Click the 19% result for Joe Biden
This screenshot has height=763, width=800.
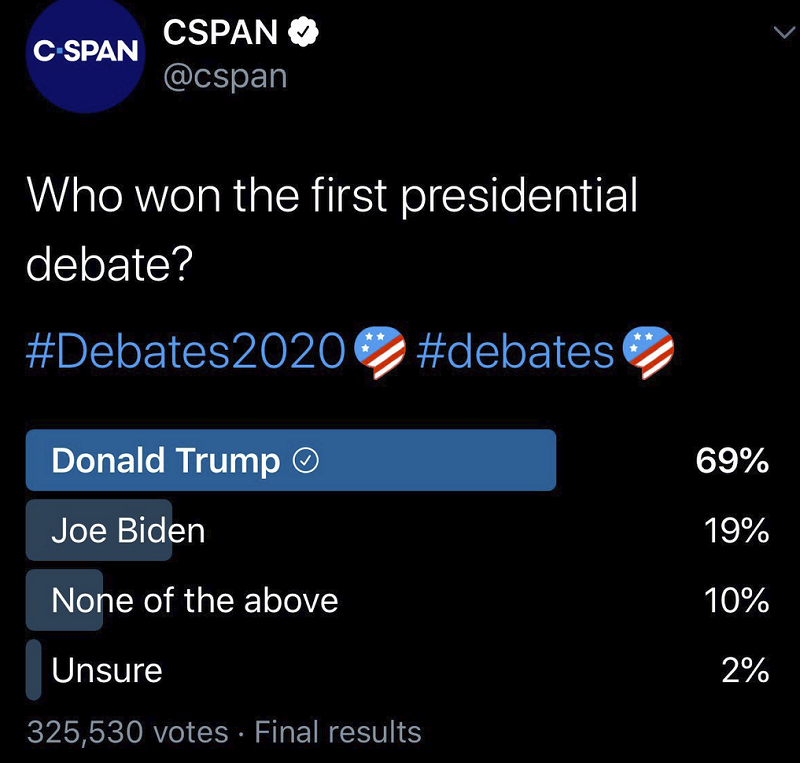point(736,531)
